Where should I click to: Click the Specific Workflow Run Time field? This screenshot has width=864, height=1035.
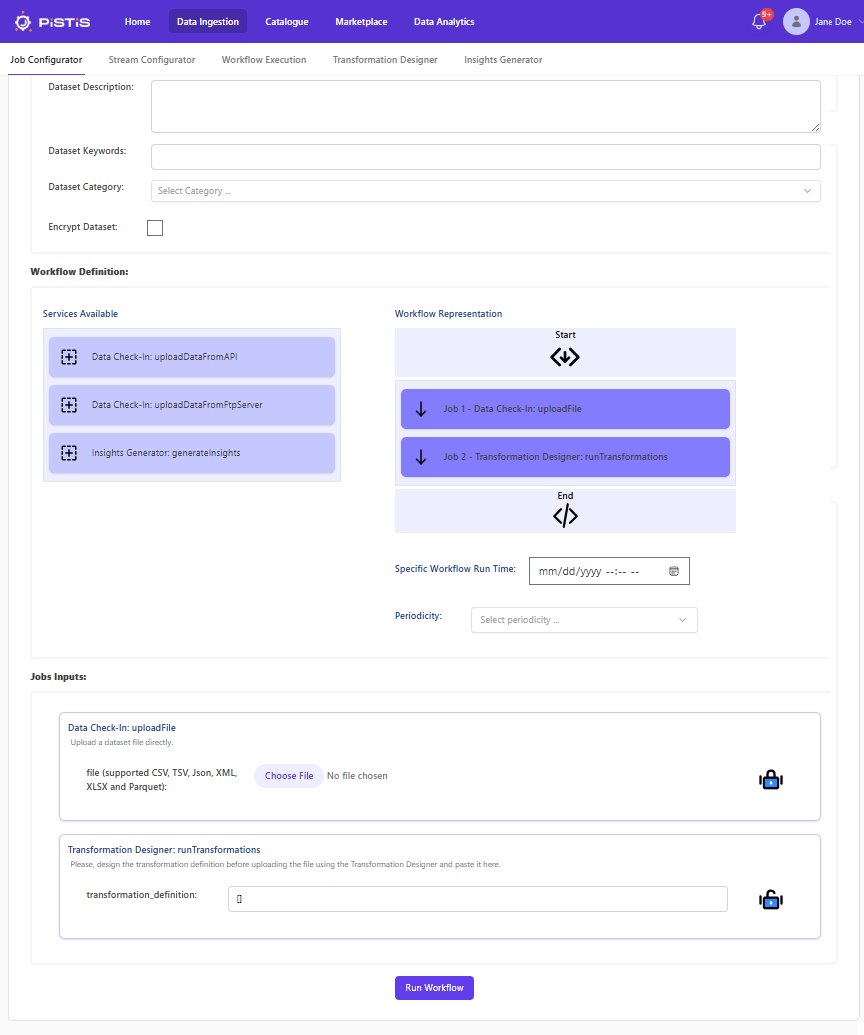609,571
